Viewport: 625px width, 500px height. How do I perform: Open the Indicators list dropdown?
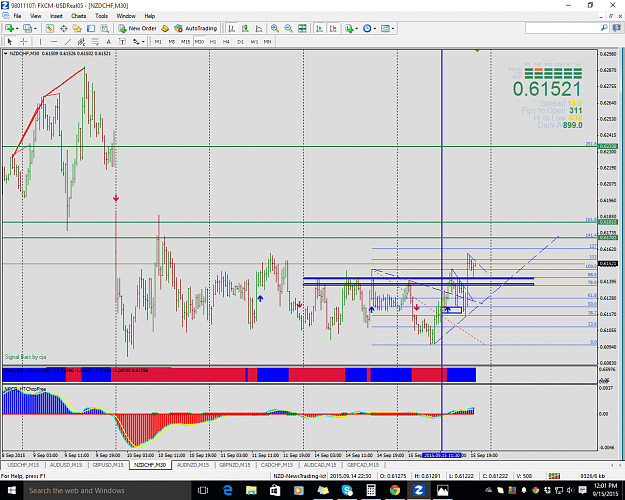[351, 28]
